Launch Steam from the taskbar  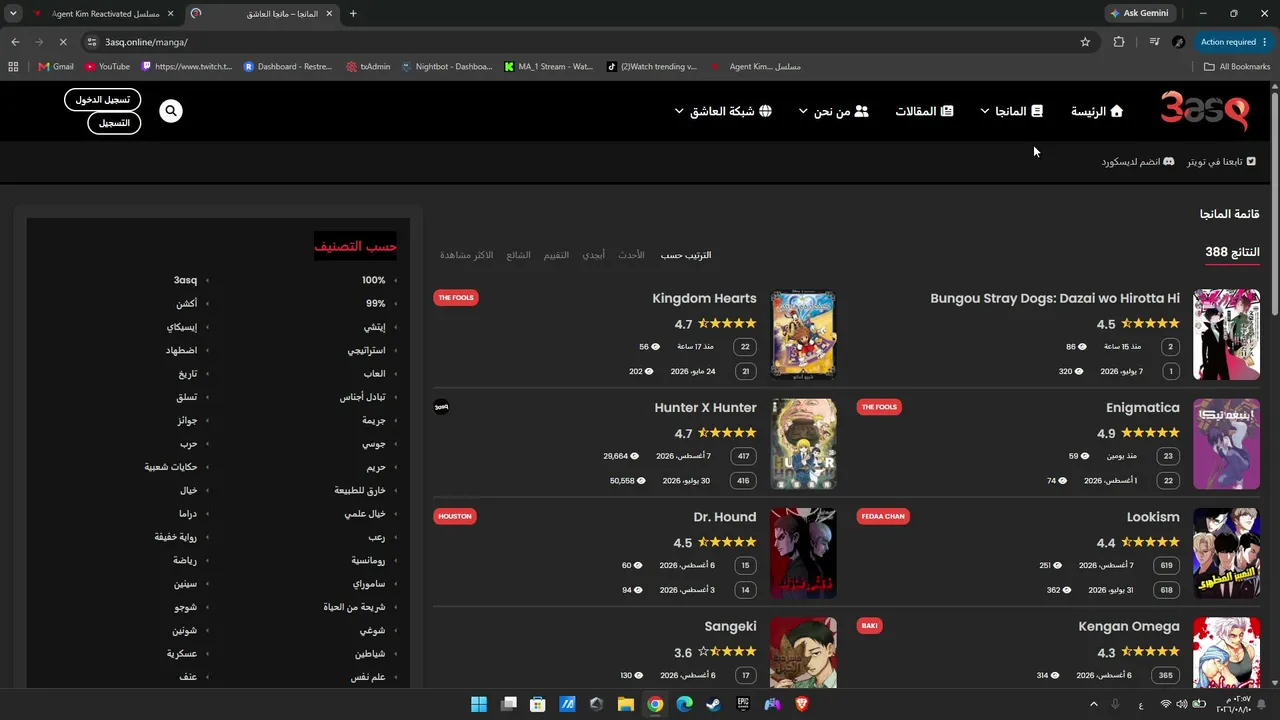(x=714, y=704)
